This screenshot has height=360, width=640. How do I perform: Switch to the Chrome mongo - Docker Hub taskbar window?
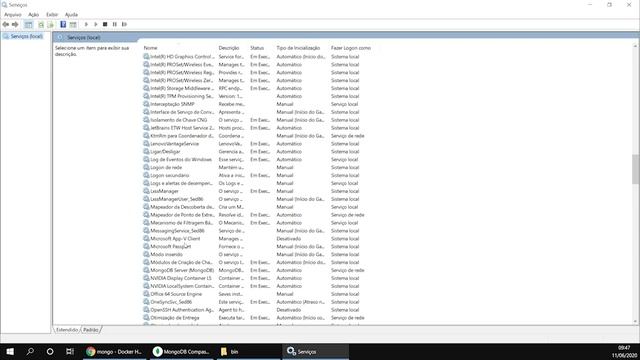click(x=115, y=351)
